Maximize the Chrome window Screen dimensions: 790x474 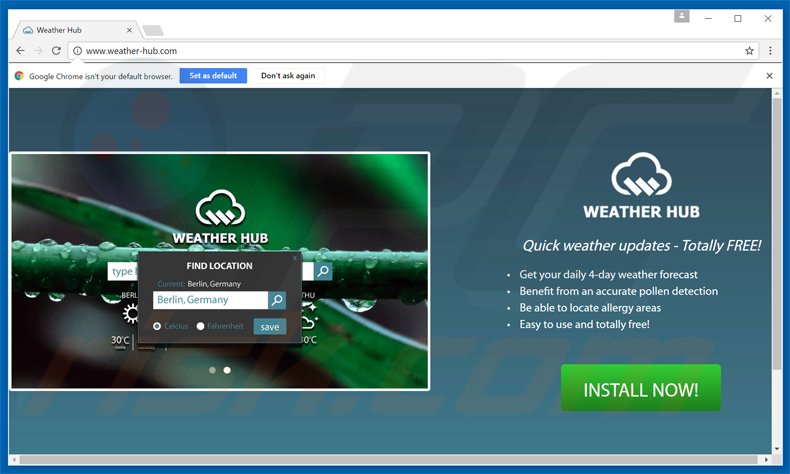point(738,19)
